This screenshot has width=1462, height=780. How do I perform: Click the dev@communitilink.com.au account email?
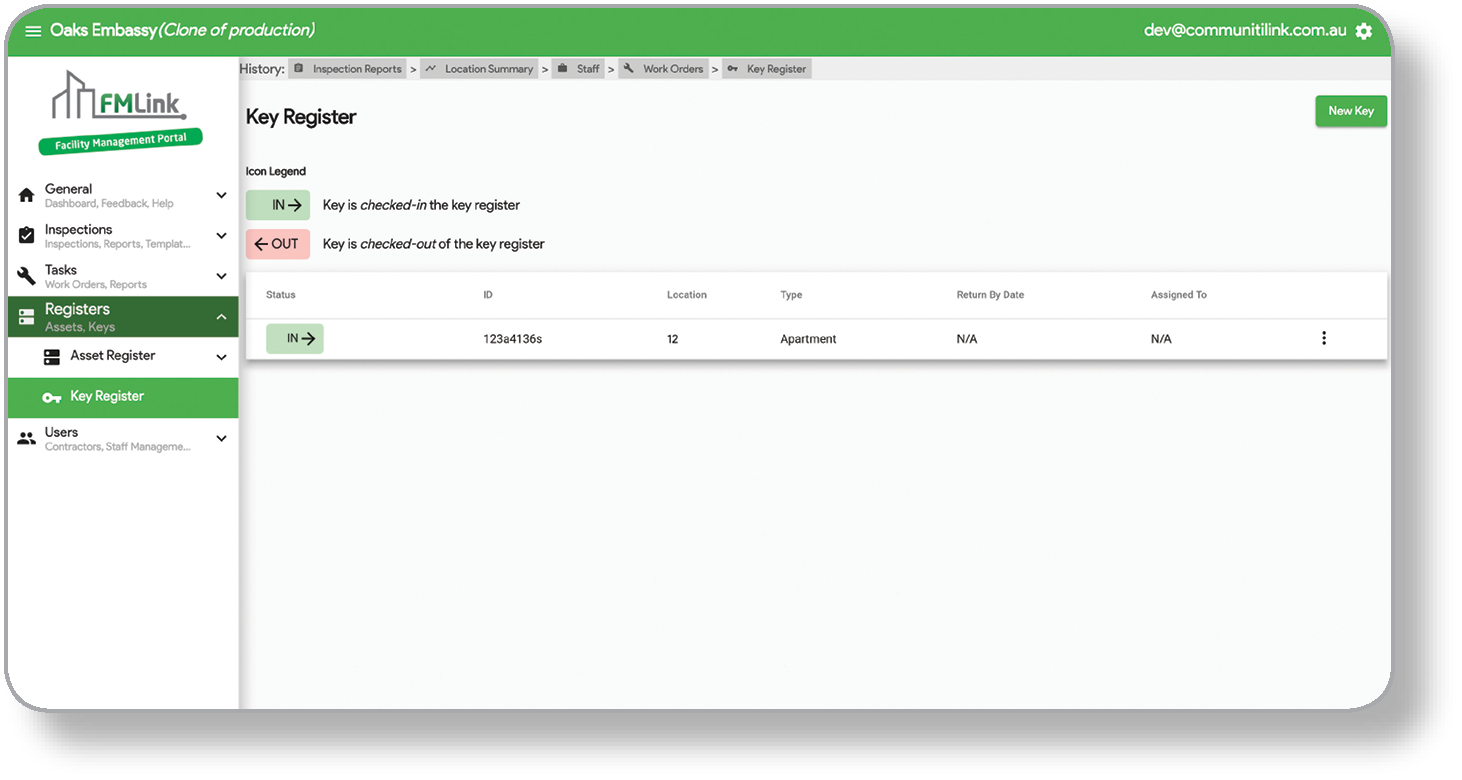[1245, 30]
